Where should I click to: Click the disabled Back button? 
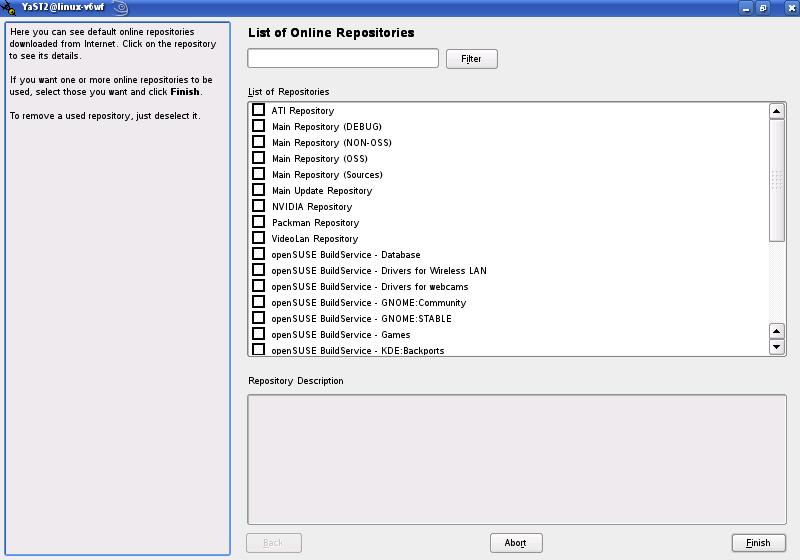(273, 543)
